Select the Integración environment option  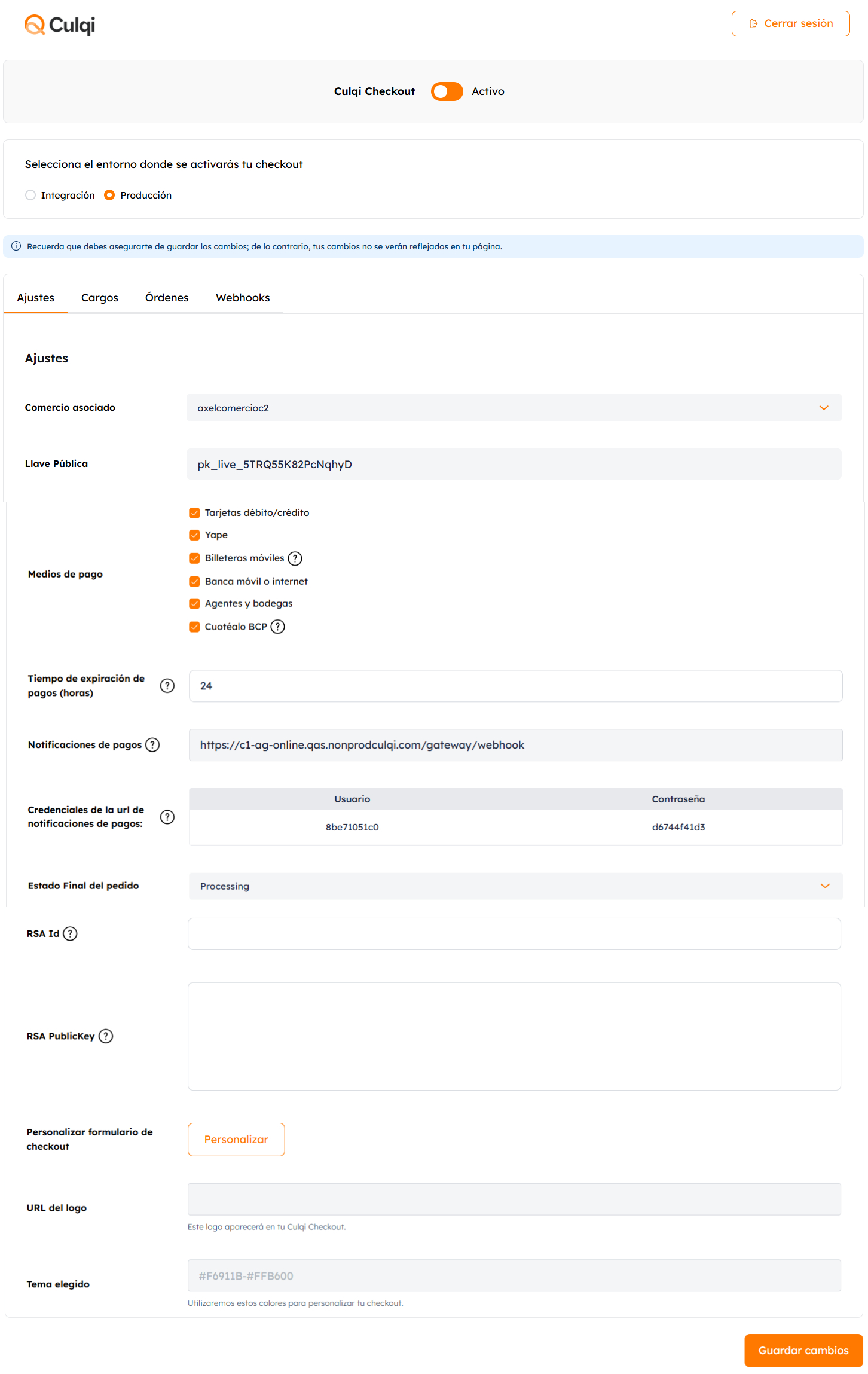coord(31,196)
